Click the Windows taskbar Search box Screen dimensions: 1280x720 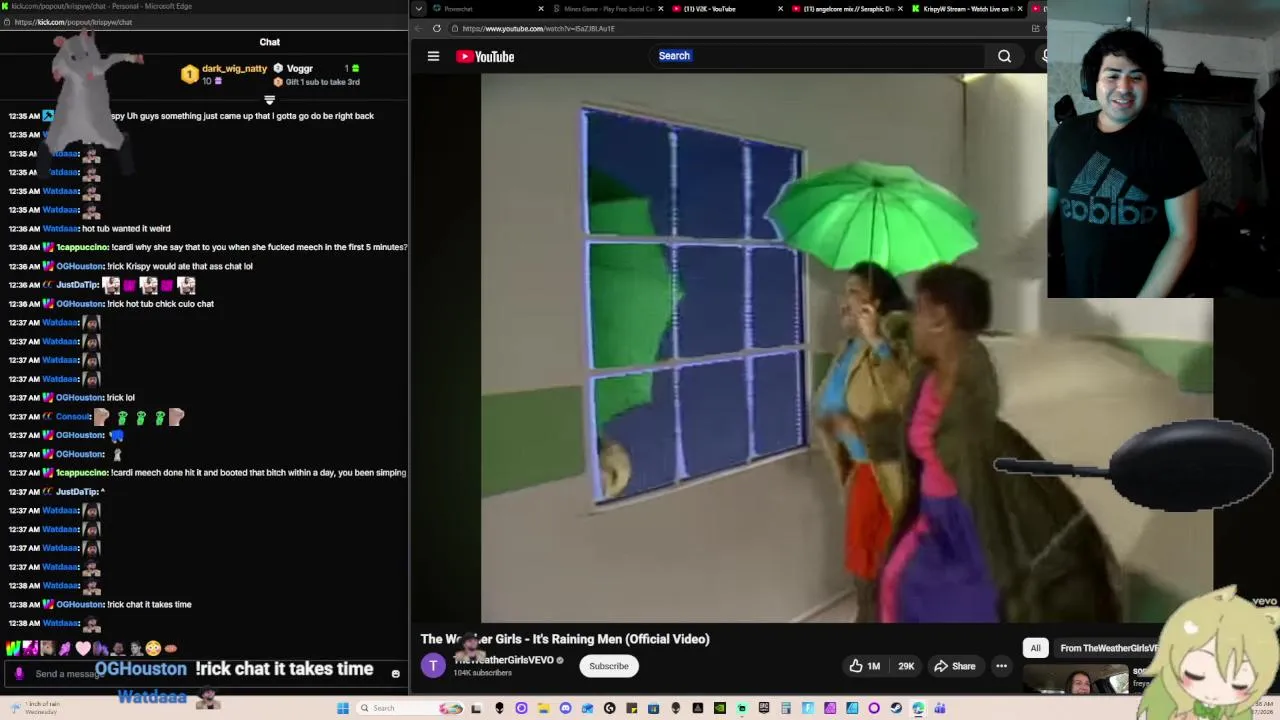click(410, 708)
